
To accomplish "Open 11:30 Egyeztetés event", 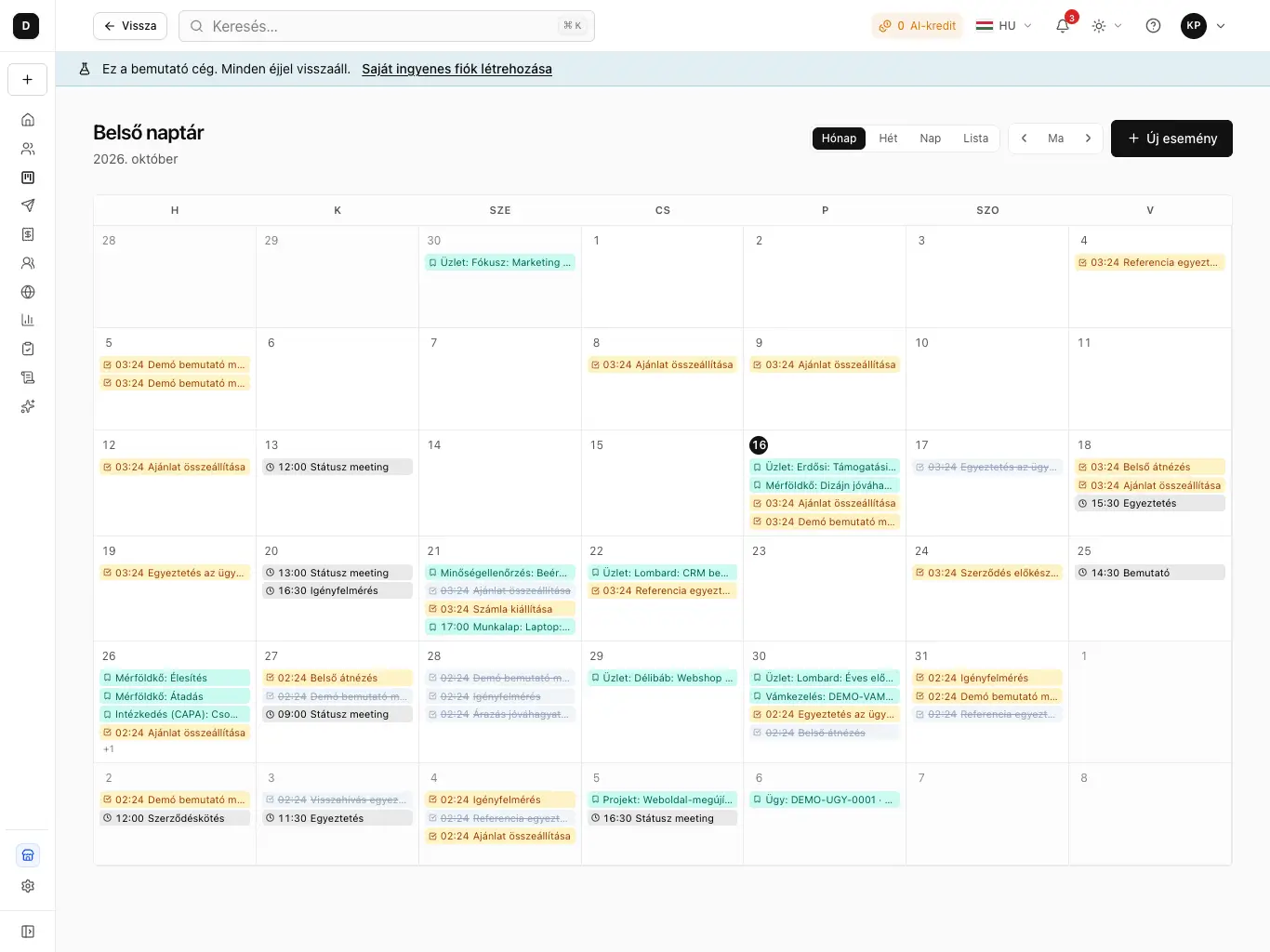I will pos(337,819).
